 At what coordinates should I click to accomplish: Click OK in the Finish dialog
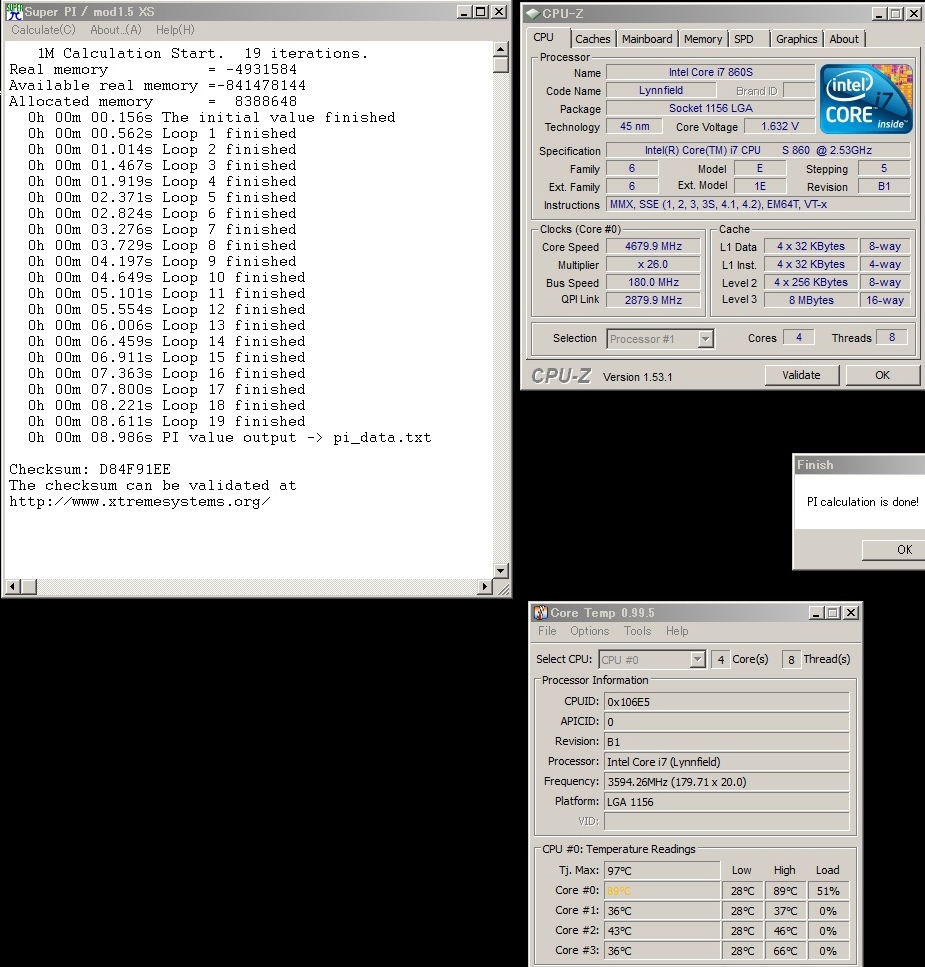pyautogui.click(x=894, y=549)
